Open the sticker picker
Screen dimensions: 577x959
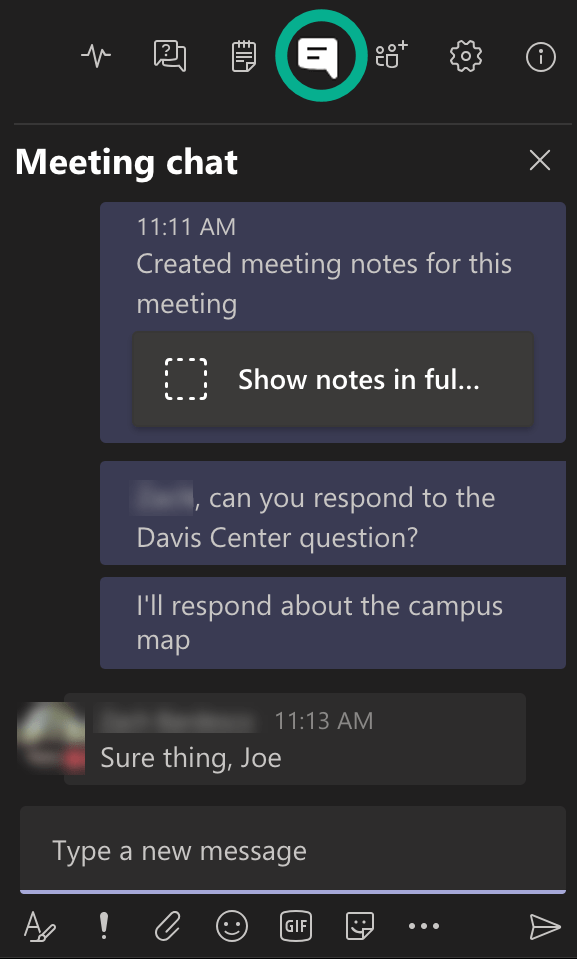[360, 927]
